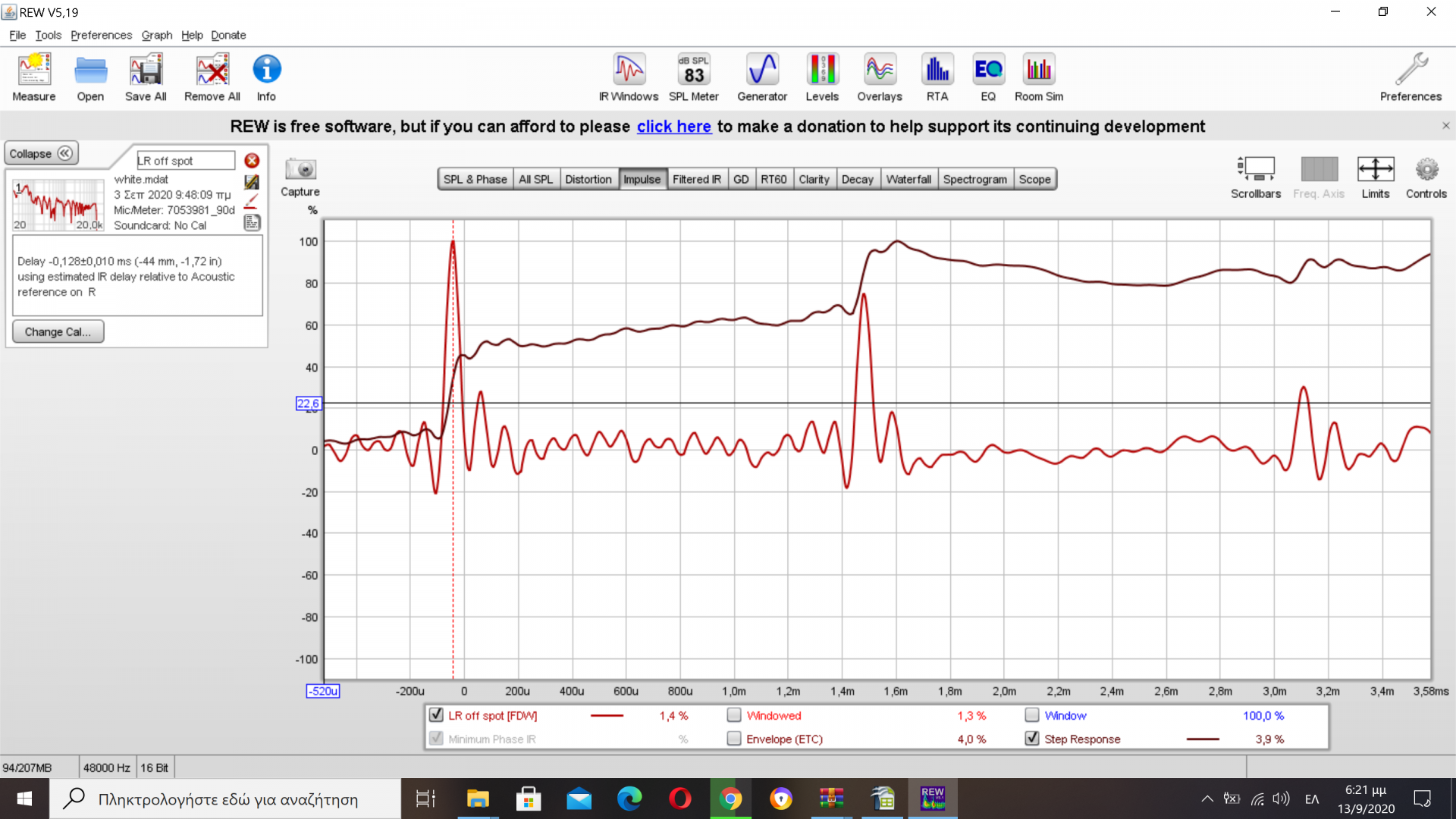The width and height of the screenshot is (1456, 819).
Task: Click the Windows taskbar search box
Action: [226, 799]
